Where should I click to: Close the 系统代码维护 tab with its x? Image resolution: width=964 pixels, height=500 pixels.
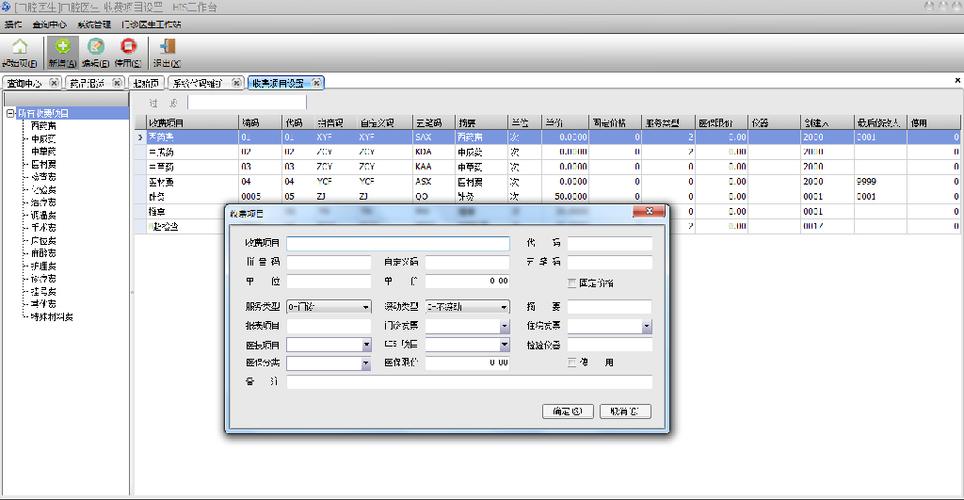pyautogui.click(x=236, y=82)
